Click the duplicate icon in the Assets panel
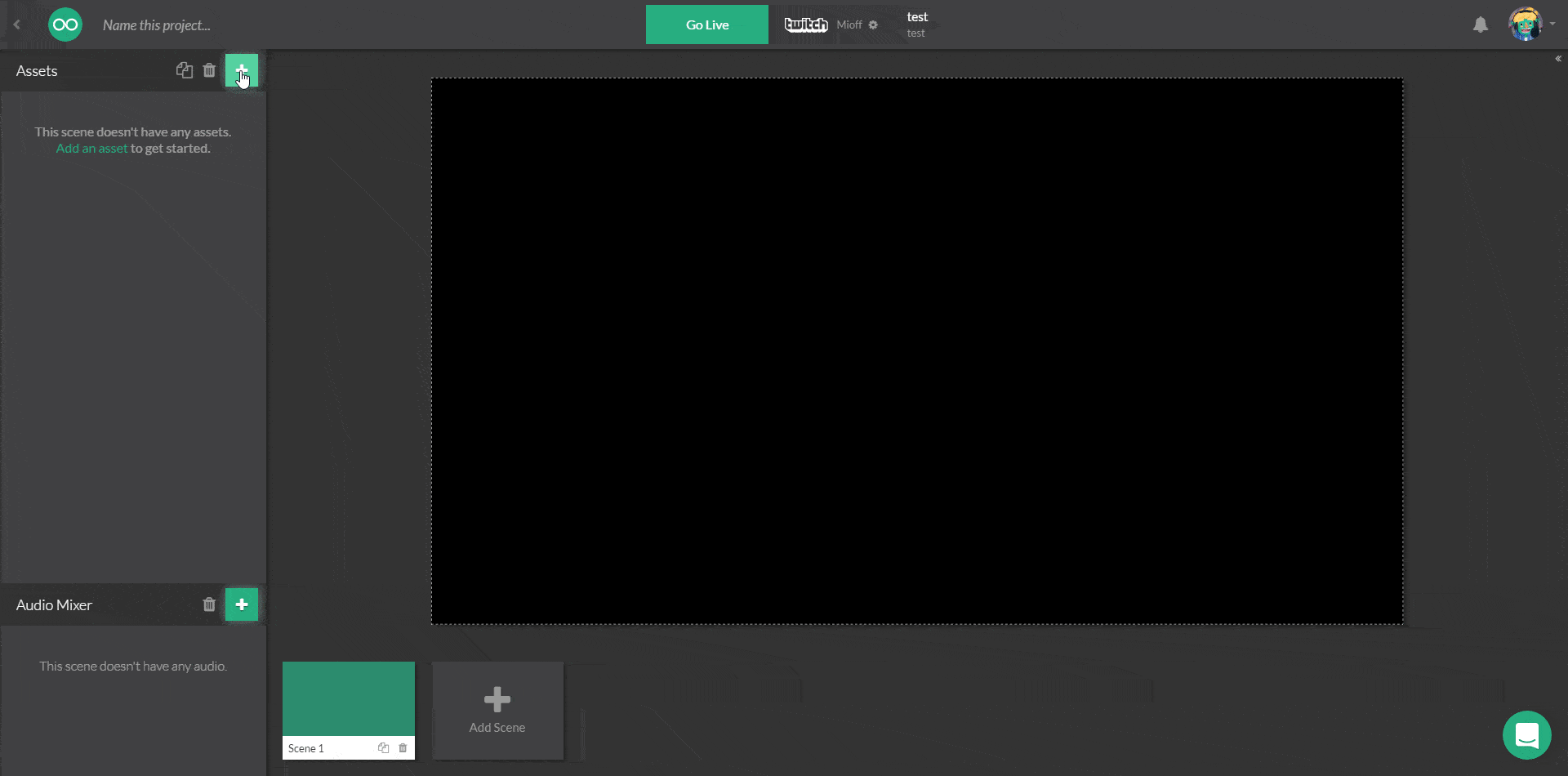Image resolution: width=1568 pixels, height=776 pixels. coord(185,70)
